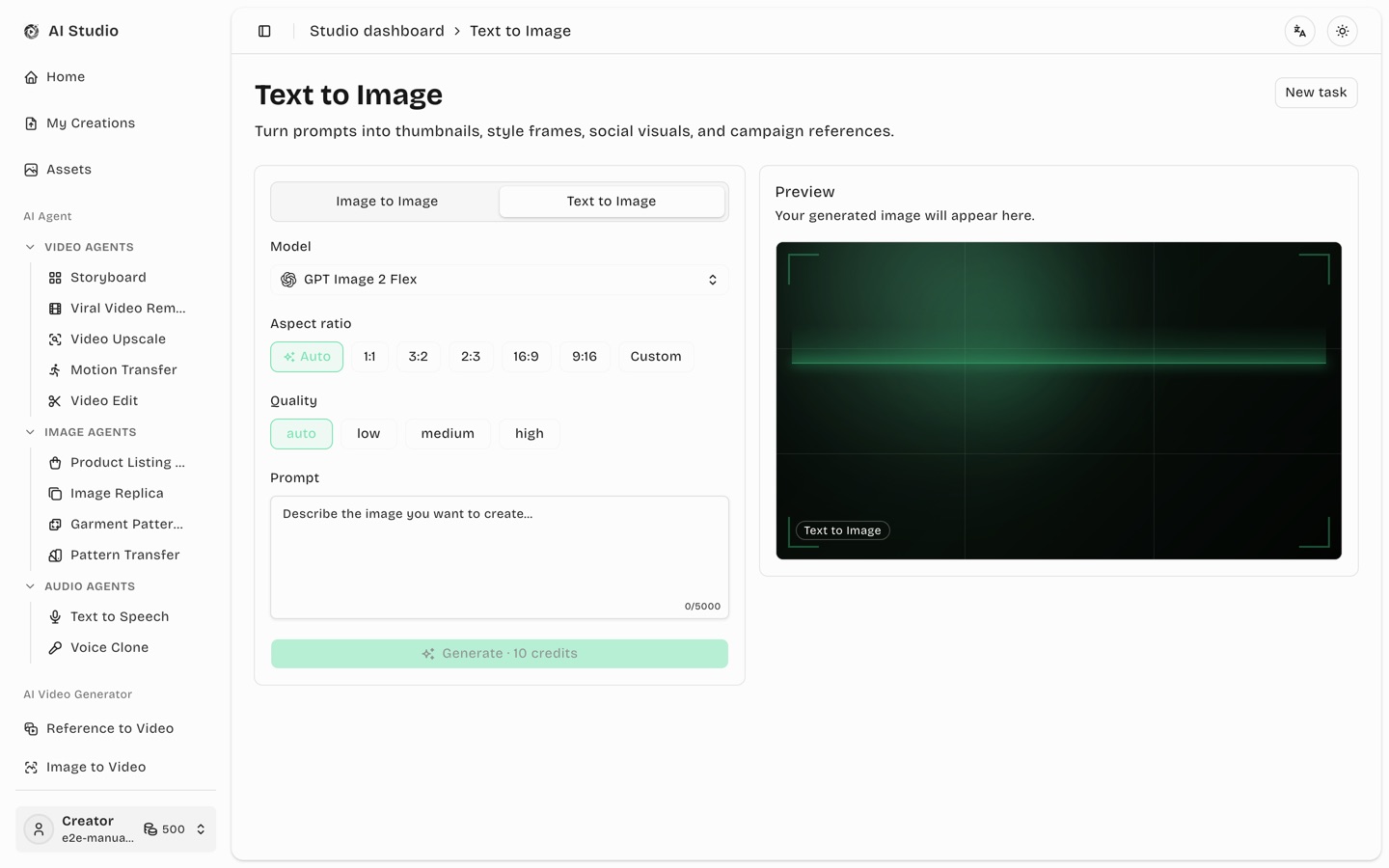Click Text to Image in the breadcrumb
The width and height of the screenshot is (1389, 868).
tap(520, 31)
